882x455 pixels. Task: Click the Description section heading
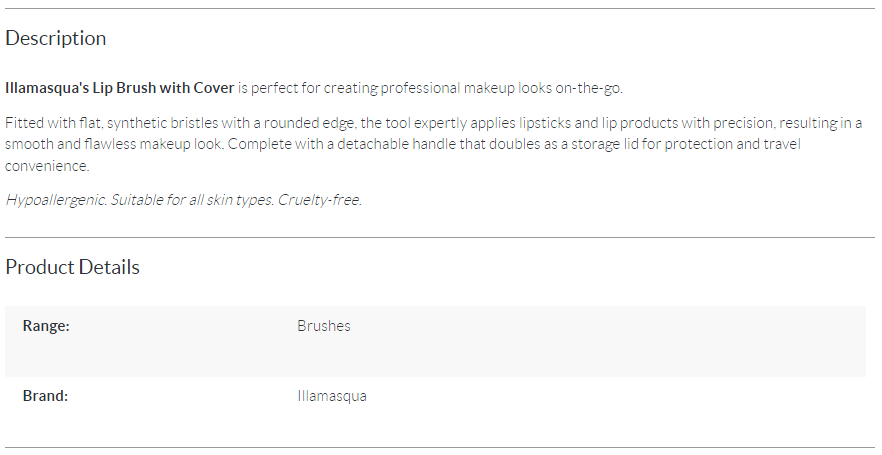56,38
